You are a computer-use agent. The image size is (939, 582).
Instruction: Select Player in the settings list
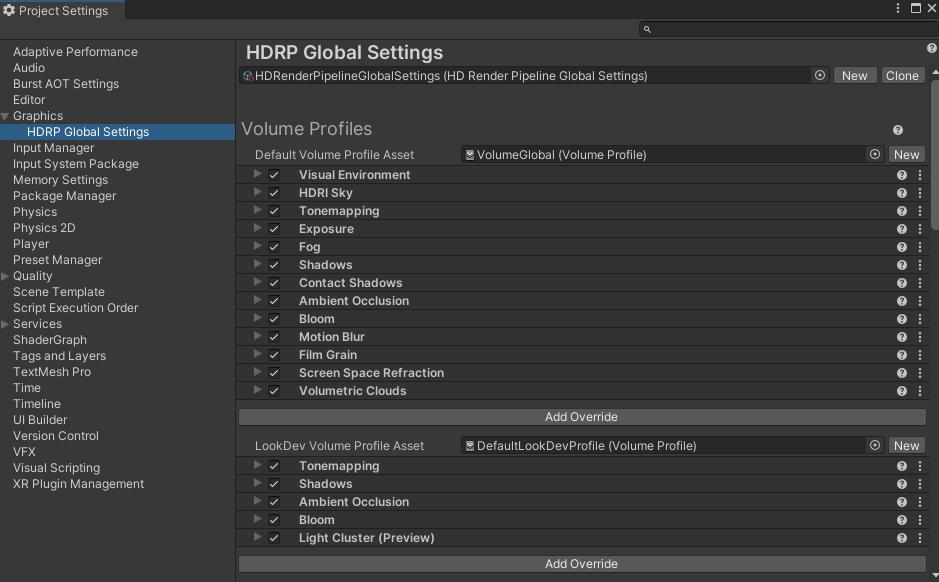click(31, 244)
